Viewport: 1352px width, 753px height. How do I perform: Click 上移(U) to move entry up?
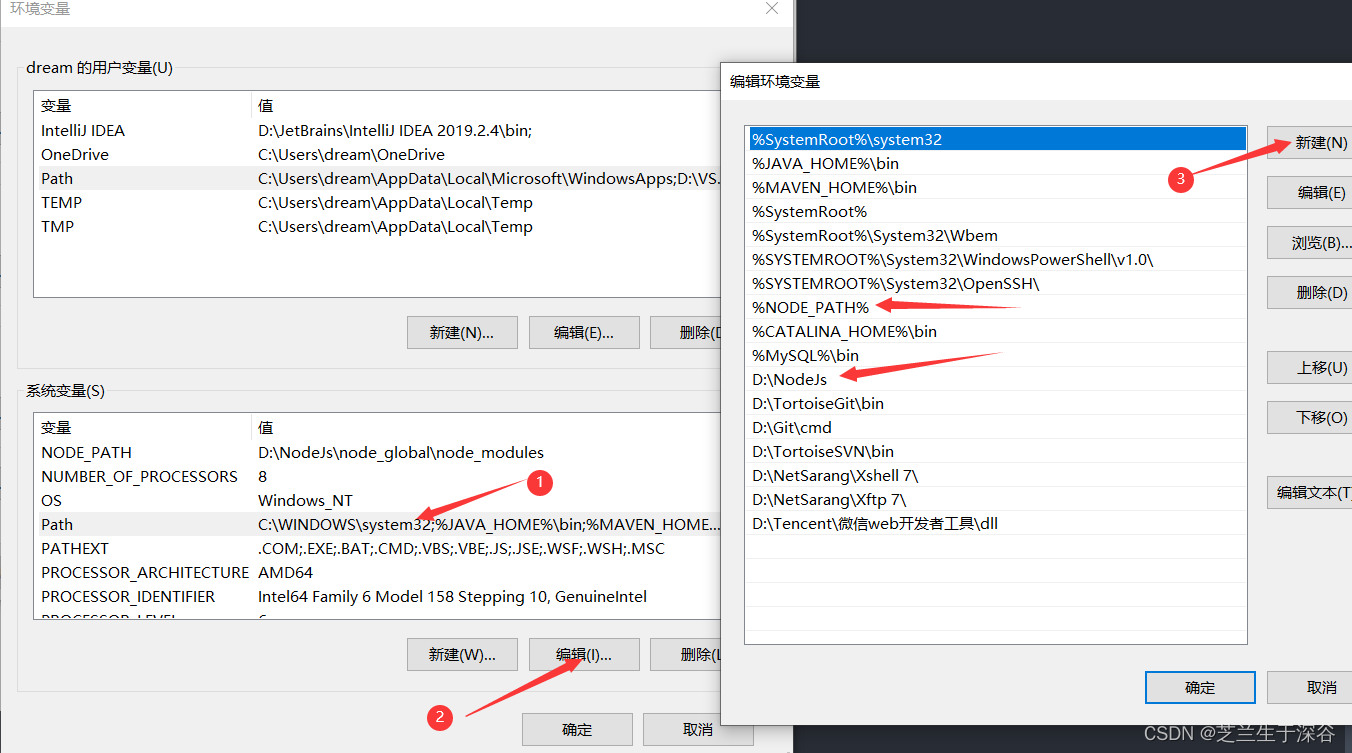[1310, 368]
